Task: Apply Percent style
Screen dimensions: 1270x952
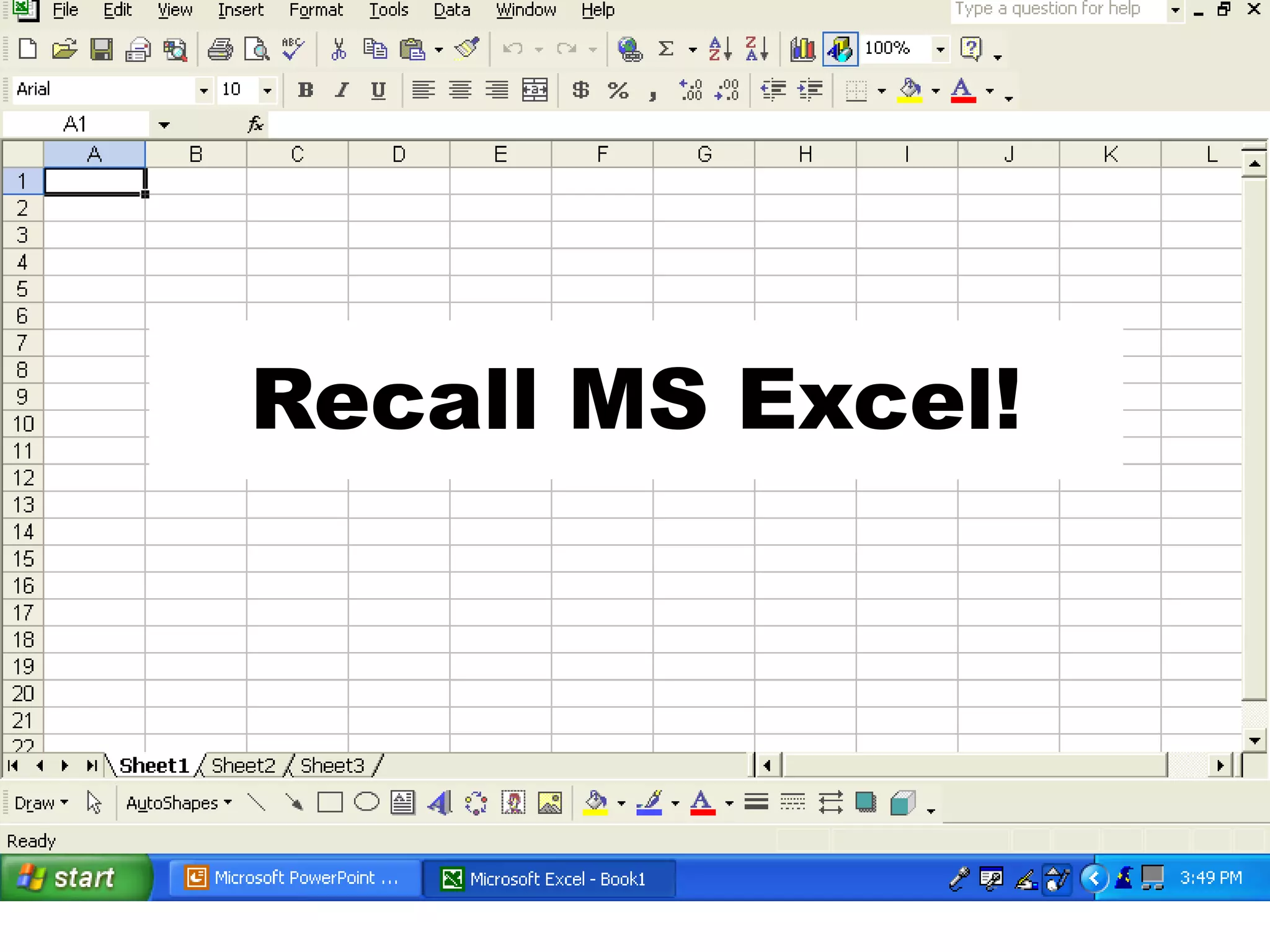Action: 618,90
